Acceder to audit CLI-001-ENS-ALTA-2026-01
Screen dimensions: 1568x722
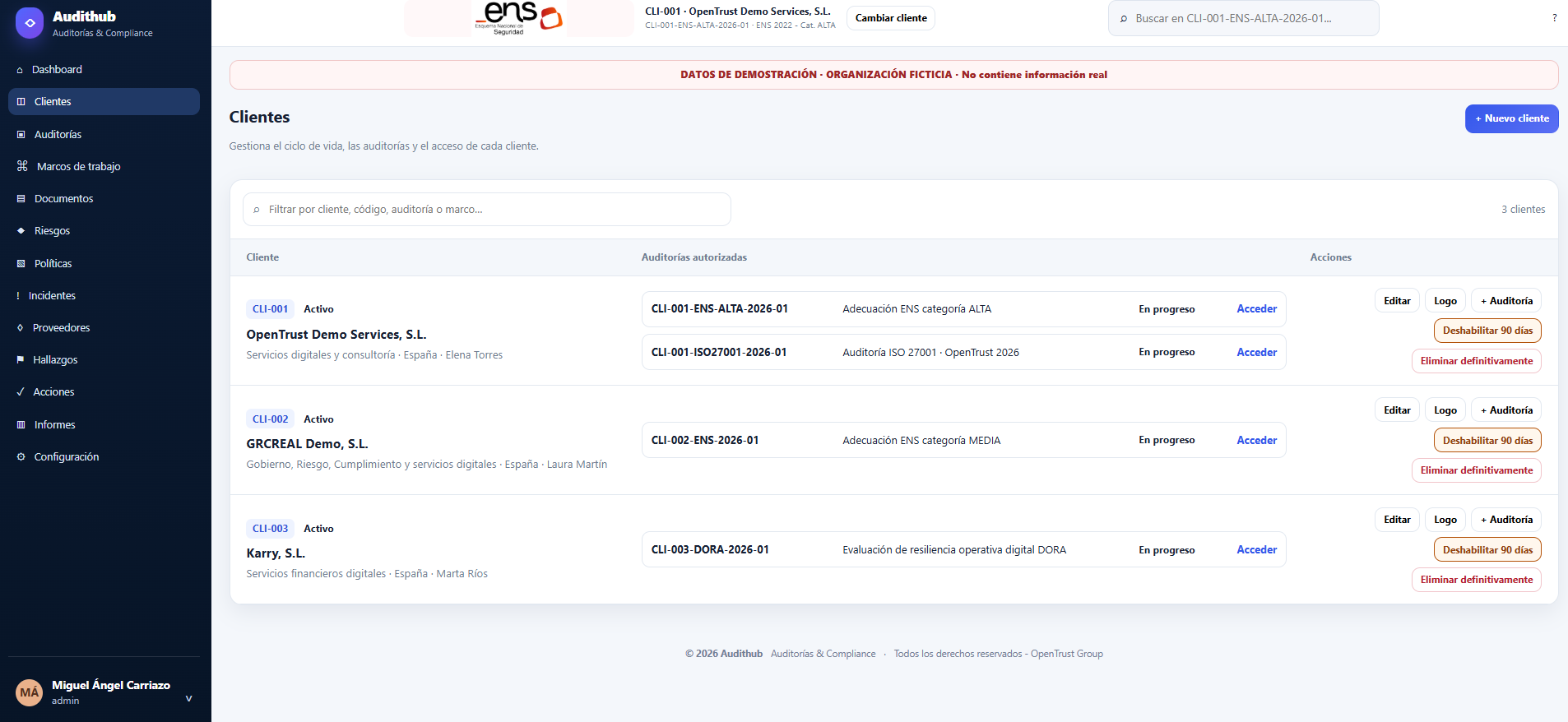click(x=1257, y=309)
